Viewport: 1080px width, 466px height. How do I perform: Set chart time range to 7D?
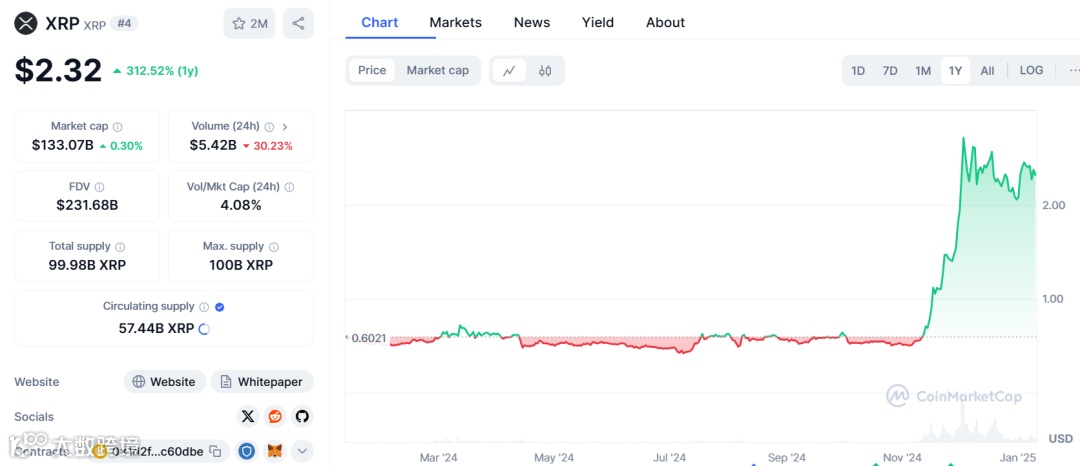[890, 71]
